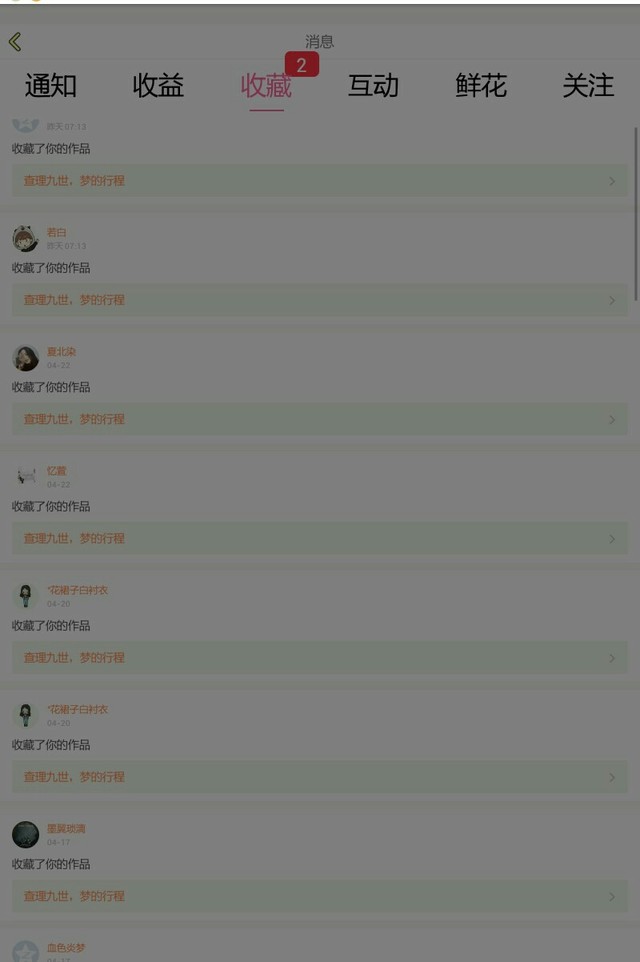Go to the 鲜花 tab
This screenshot has height=962, width=640.
pyautogui.click(x=481, y=85)
